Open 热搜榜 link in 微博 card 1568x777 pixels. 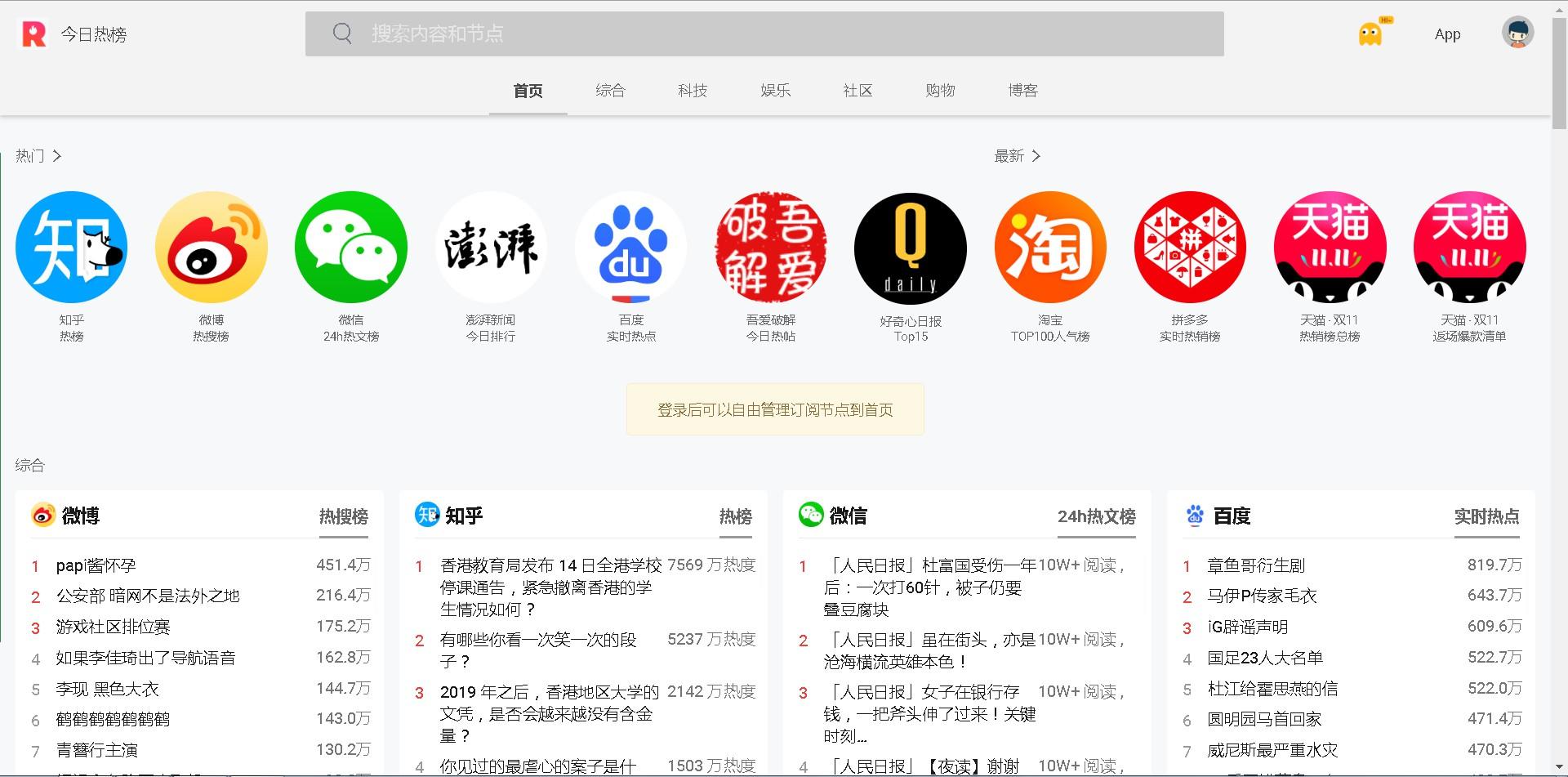tap(344, 516)
